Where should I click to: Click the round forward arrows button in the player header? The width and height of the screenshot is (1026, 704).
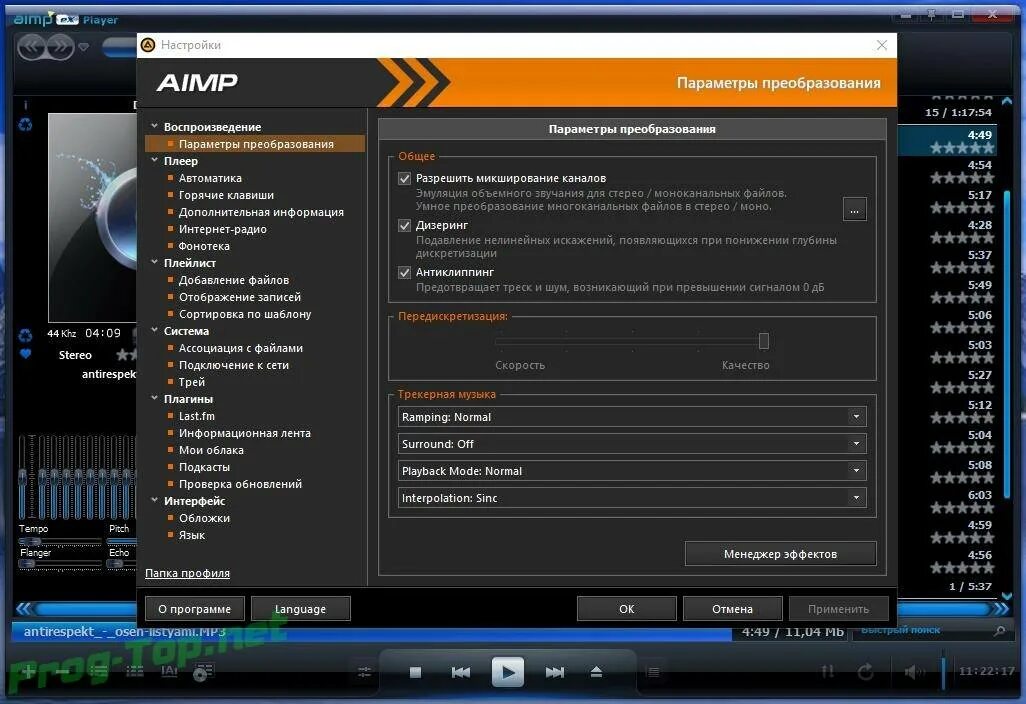[x=60, y=46]
